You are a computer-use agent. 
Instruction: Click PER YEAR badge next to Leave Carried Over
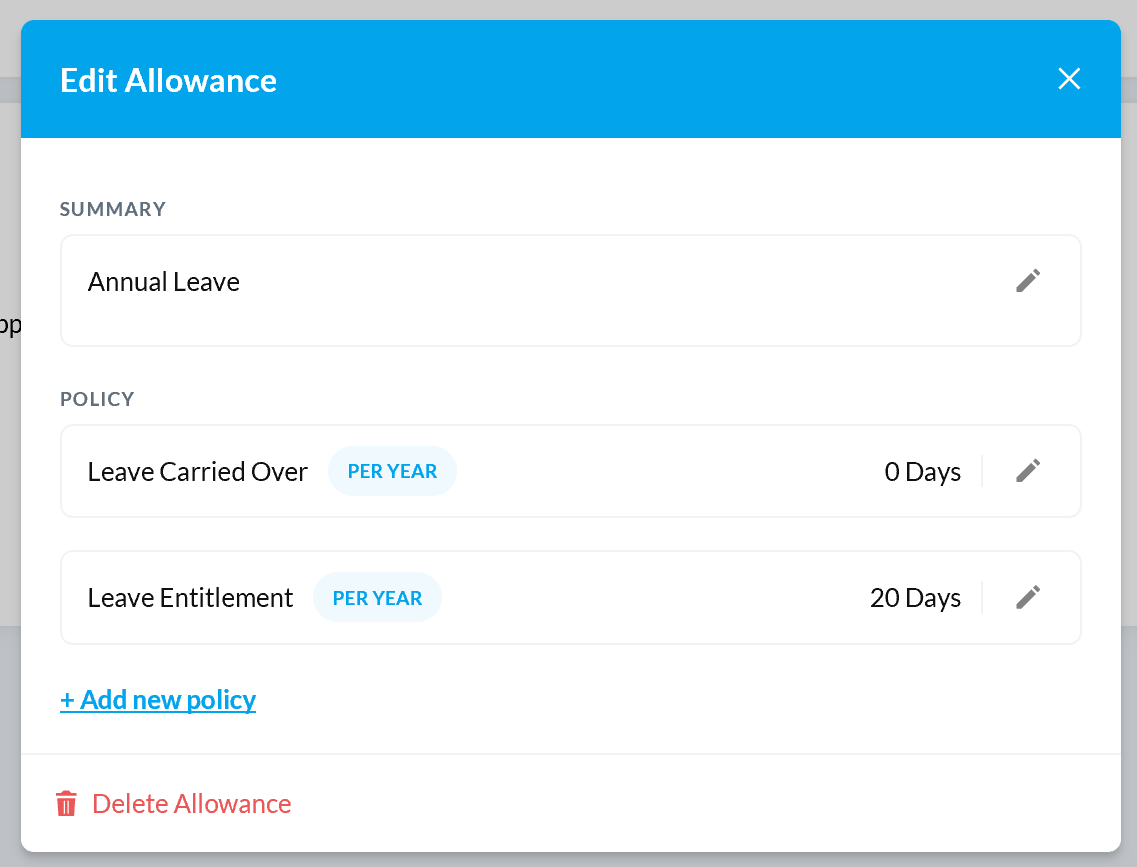392,471
